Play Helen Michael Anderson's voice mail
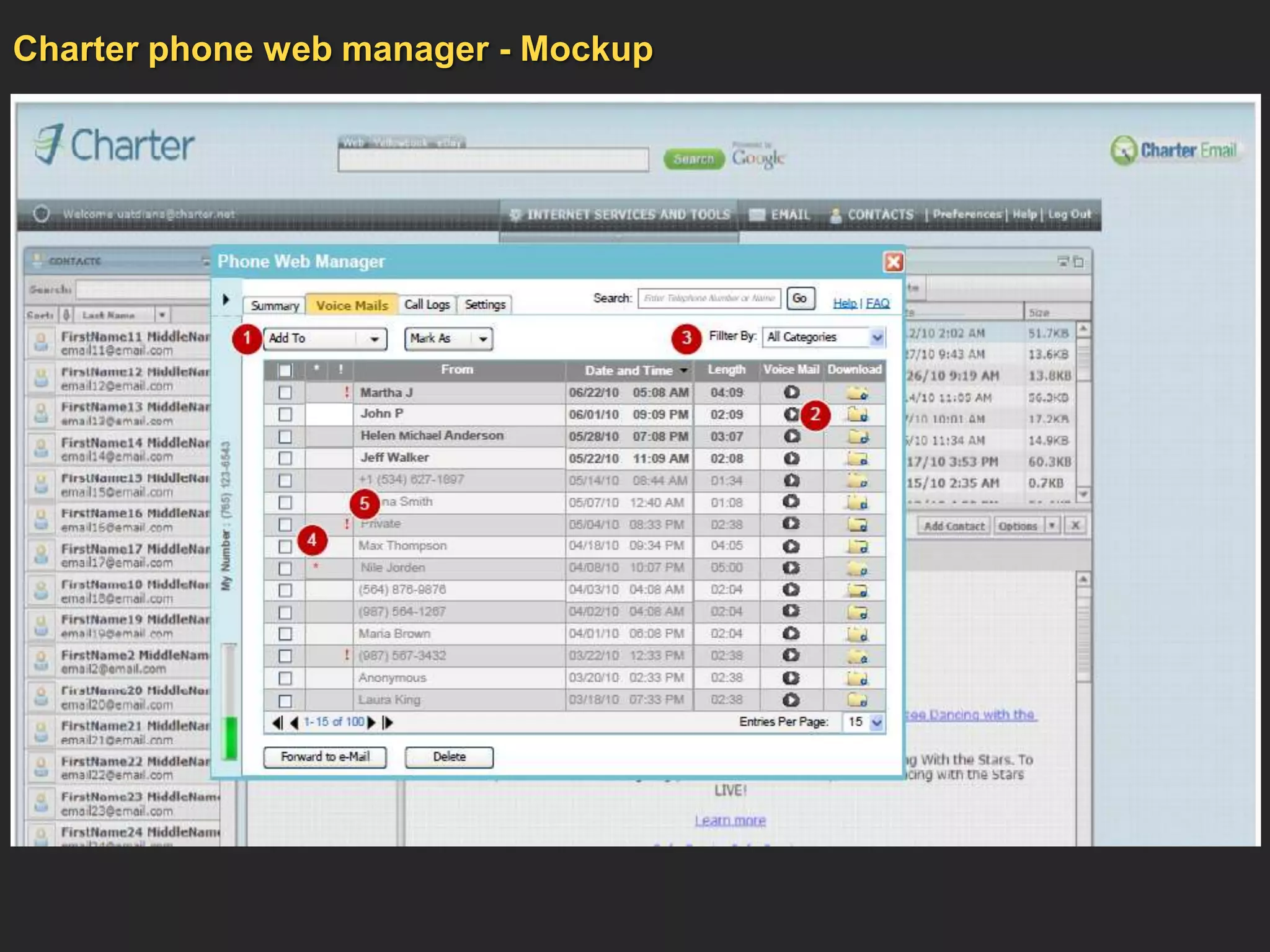The image size is (1270, 952). click(x=791, y=436)
